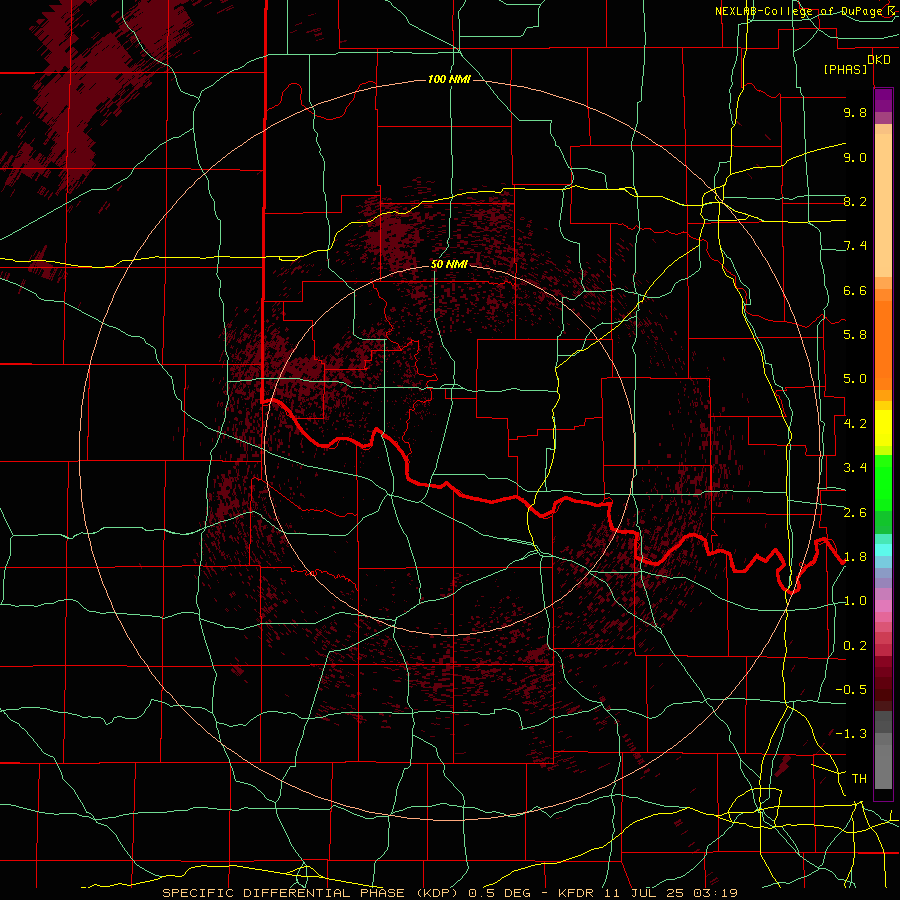Click the 6.6 legend value
This screenshot has height=900, width=900.
(855, 290)
